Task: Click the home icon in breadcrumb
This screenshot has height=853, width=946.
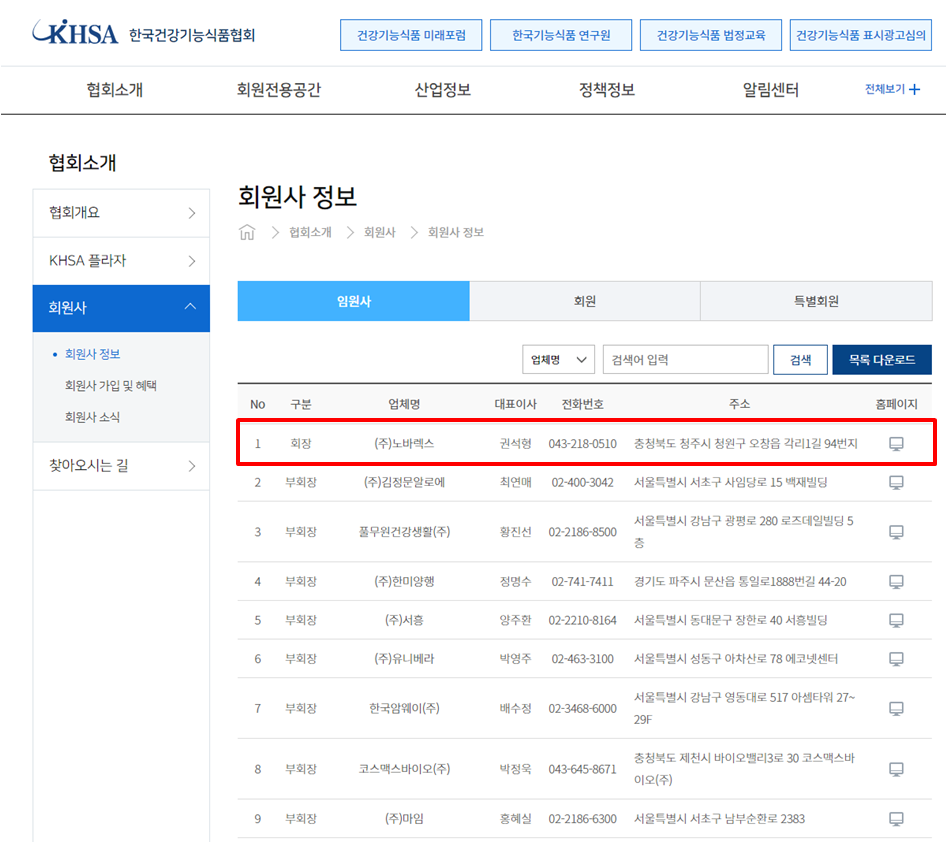Action: point(247,232)
